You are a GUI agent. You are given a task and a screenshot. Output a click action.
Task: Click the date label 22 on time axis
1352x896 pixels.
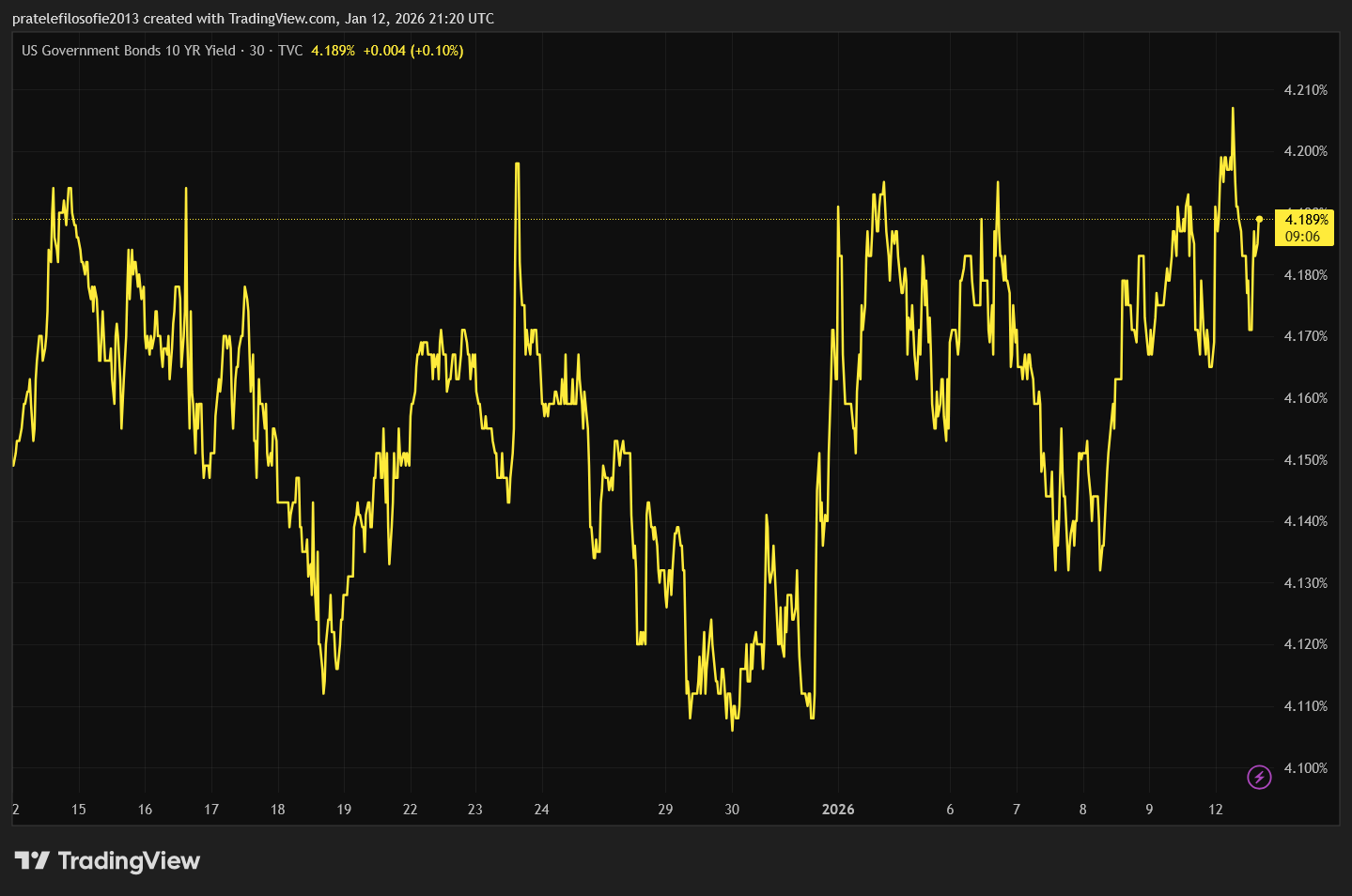click(410, 810)
